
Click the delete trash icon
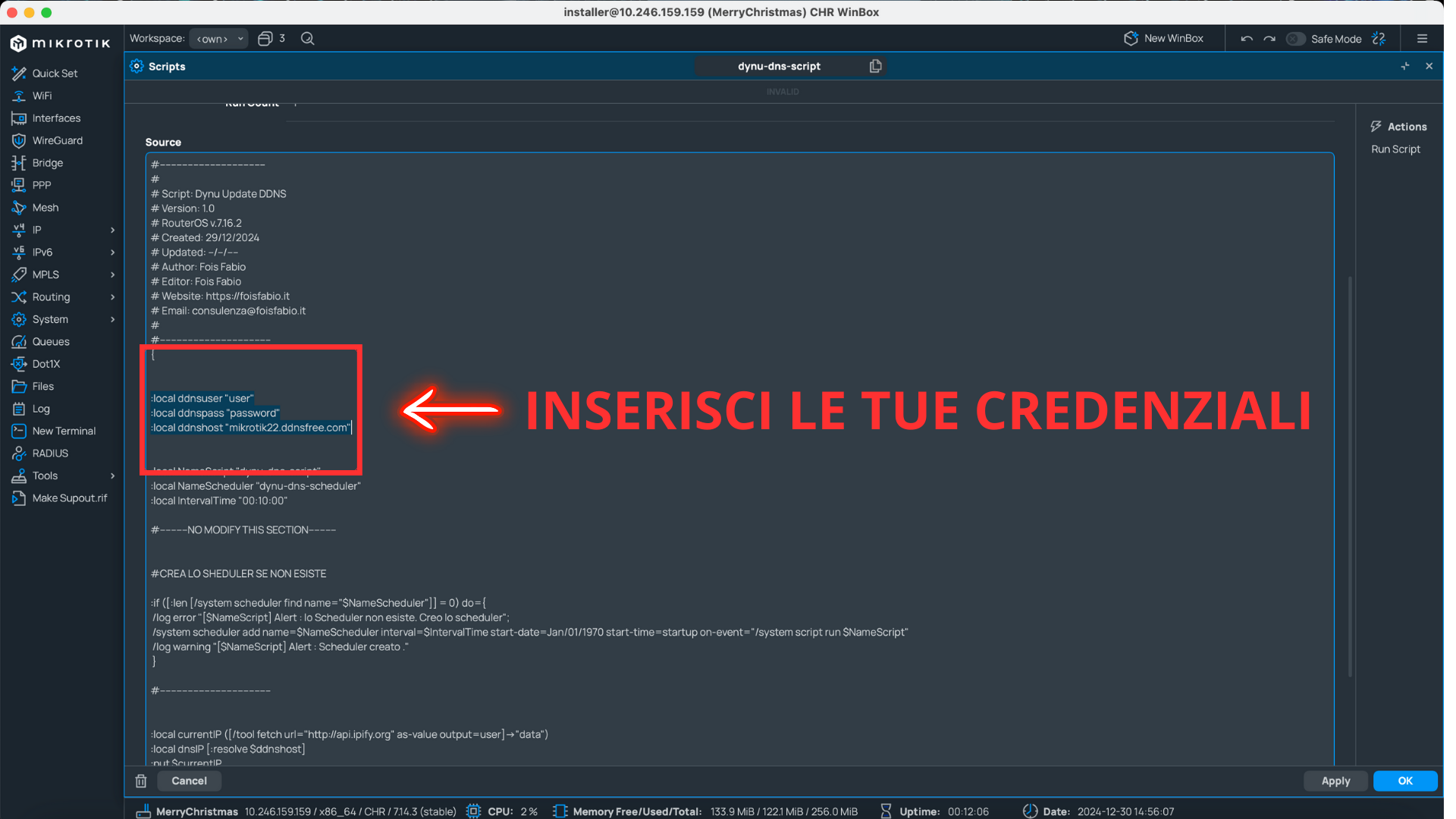pos(141,781)
